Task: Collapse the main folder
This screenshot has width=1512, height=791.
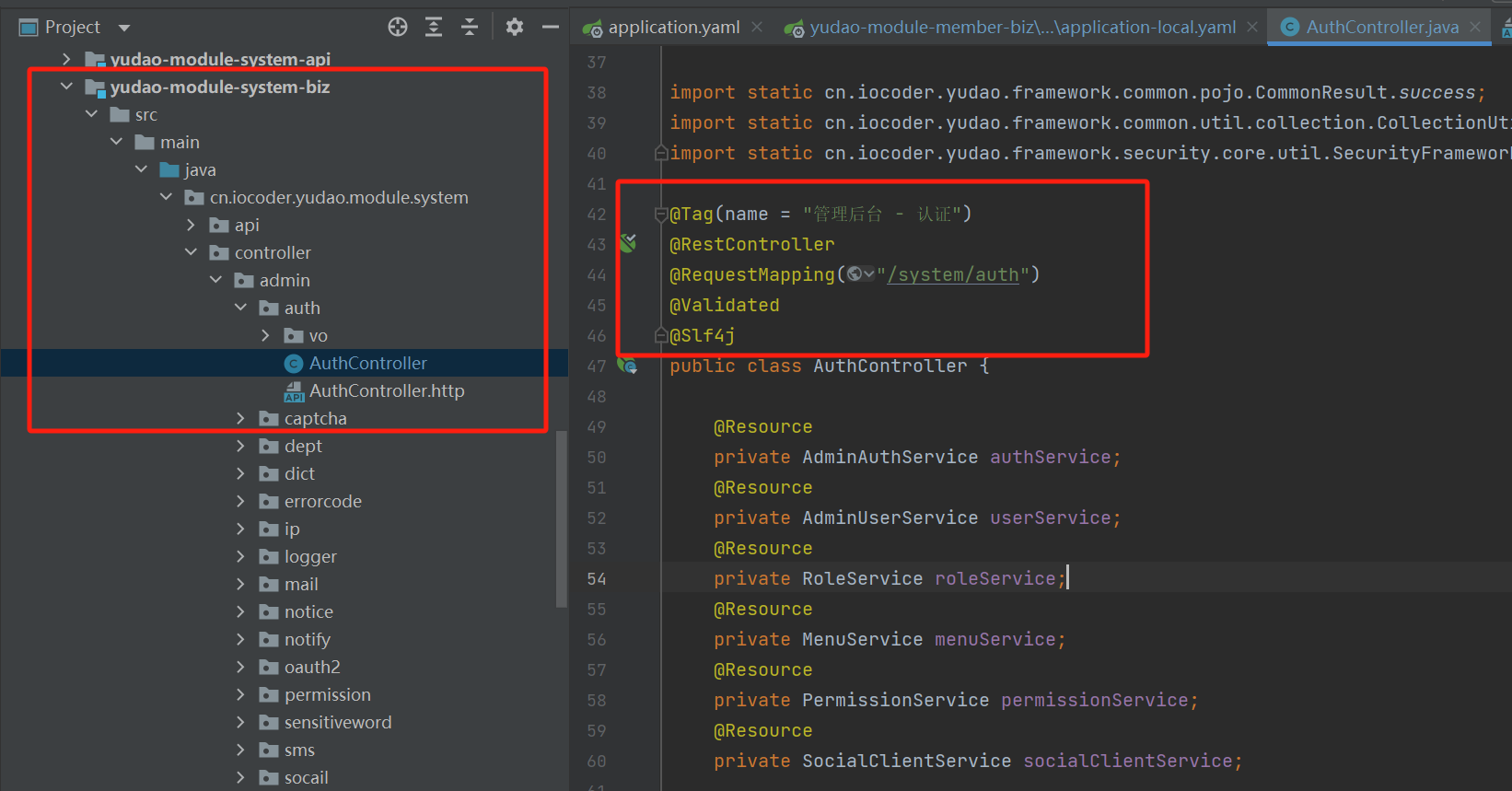Action: pos(116,142)
